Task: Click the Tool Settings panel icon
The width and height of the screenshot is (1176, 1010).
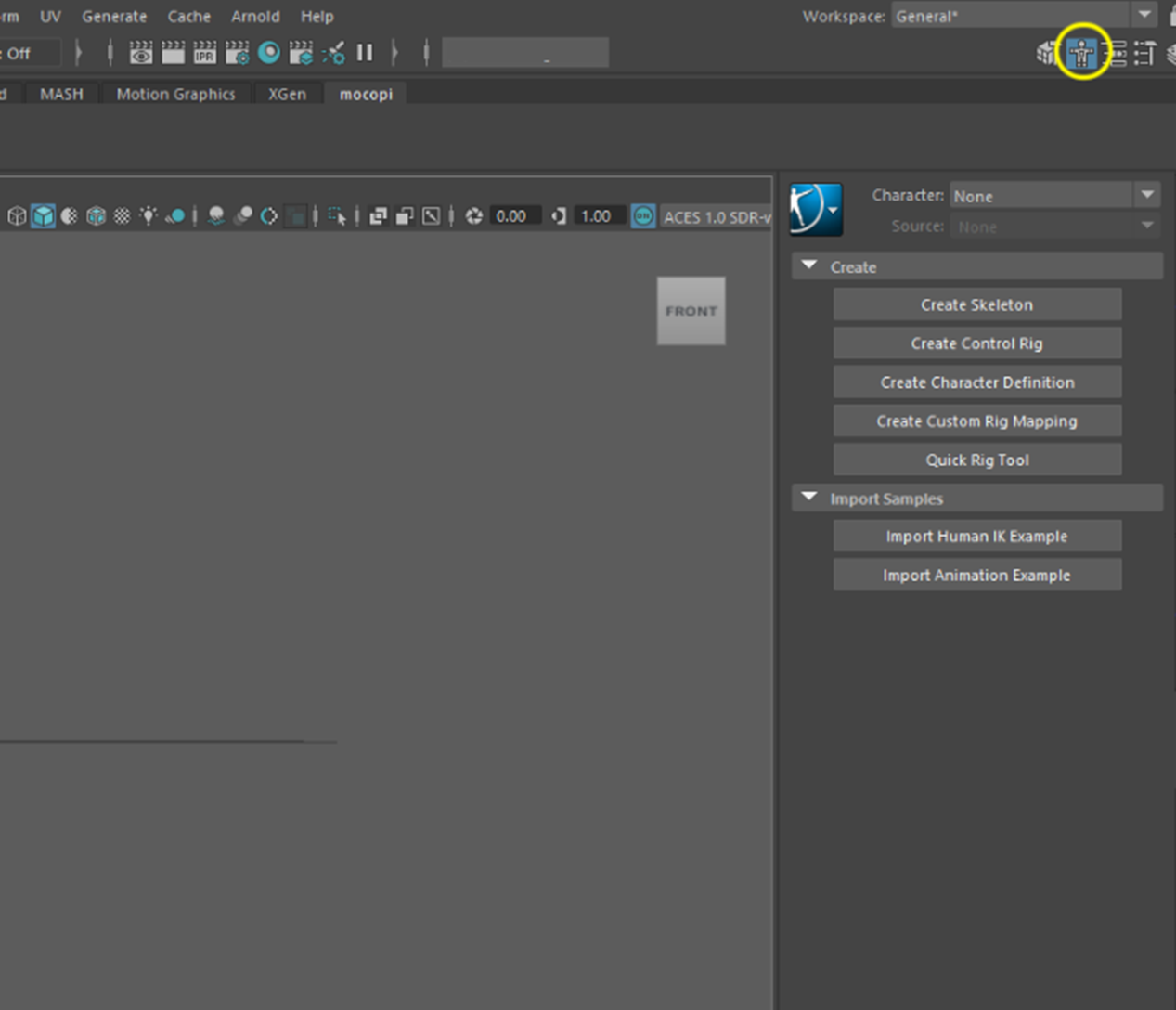Action: [x=1145, y=54]
